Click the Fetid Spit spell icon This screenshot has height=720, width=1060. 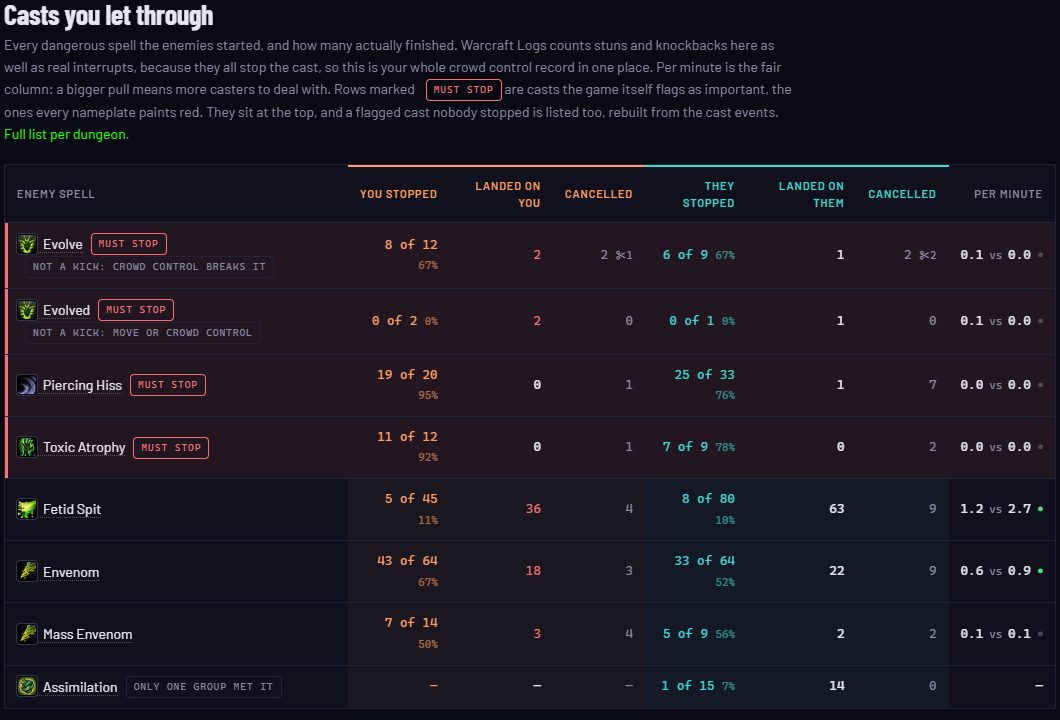[27, 509]
